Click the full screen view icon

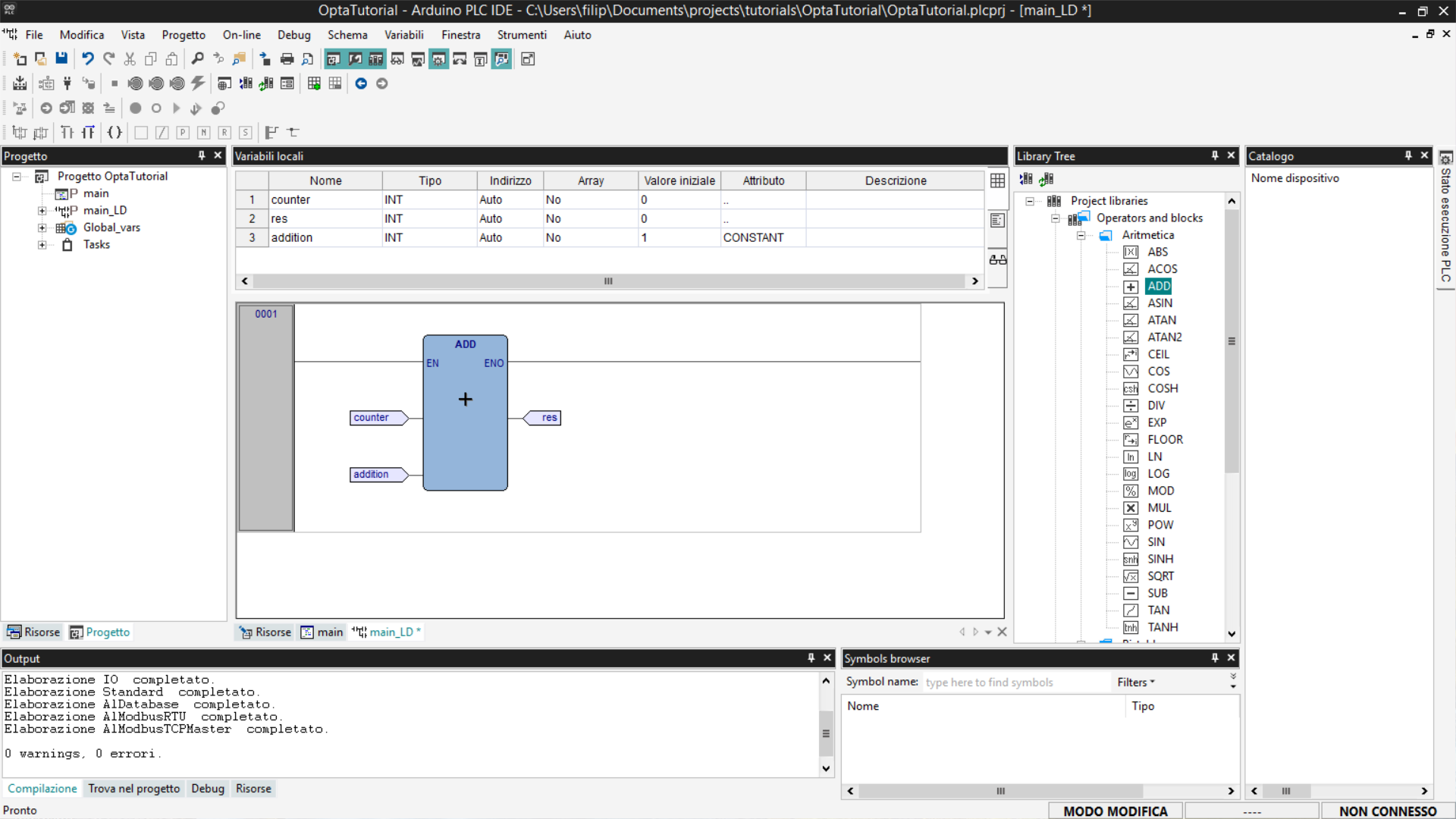[x=528, y=59]
